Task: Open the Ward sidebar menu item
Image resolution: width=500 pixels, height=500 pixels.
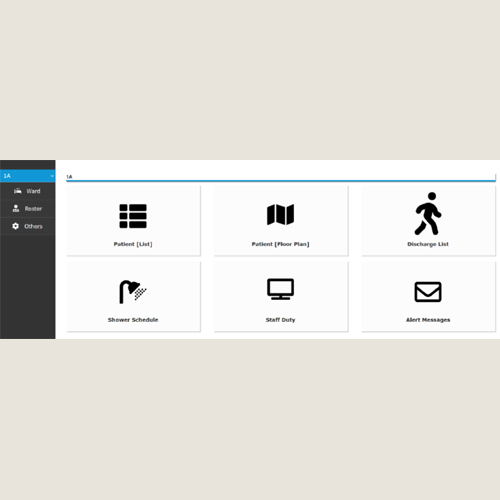Action: coord(28,191)
